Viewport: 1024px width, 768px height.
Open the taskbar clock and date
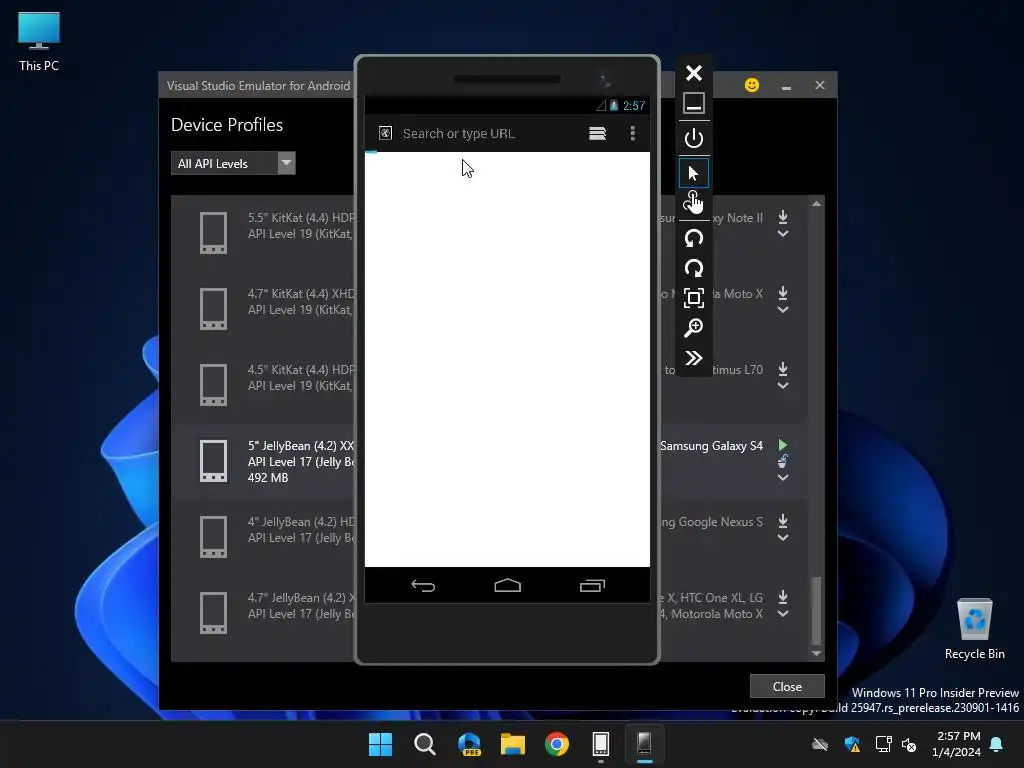pyautogui.click(x=956, y=744)
